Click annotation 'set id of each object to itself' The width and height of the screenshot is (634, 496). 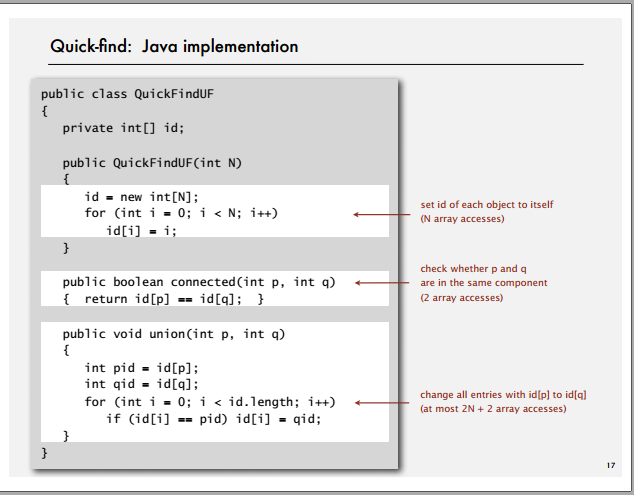point(487,205)
